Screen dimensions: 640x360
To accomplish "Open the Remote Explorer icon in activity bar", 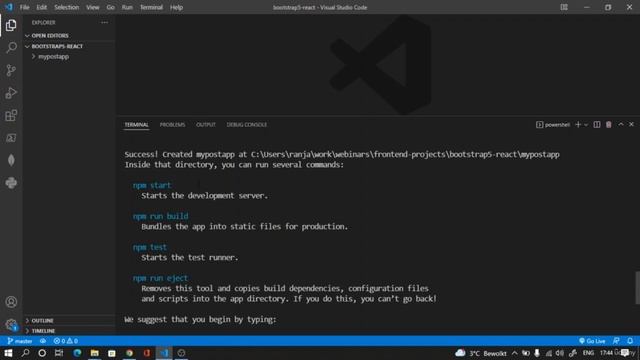I will (11, 138).
